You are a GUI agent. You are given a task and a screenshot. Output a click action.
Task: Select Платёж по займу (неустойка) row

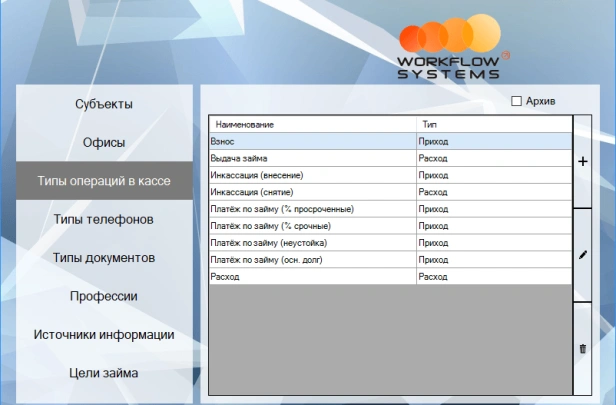[312, 242]
